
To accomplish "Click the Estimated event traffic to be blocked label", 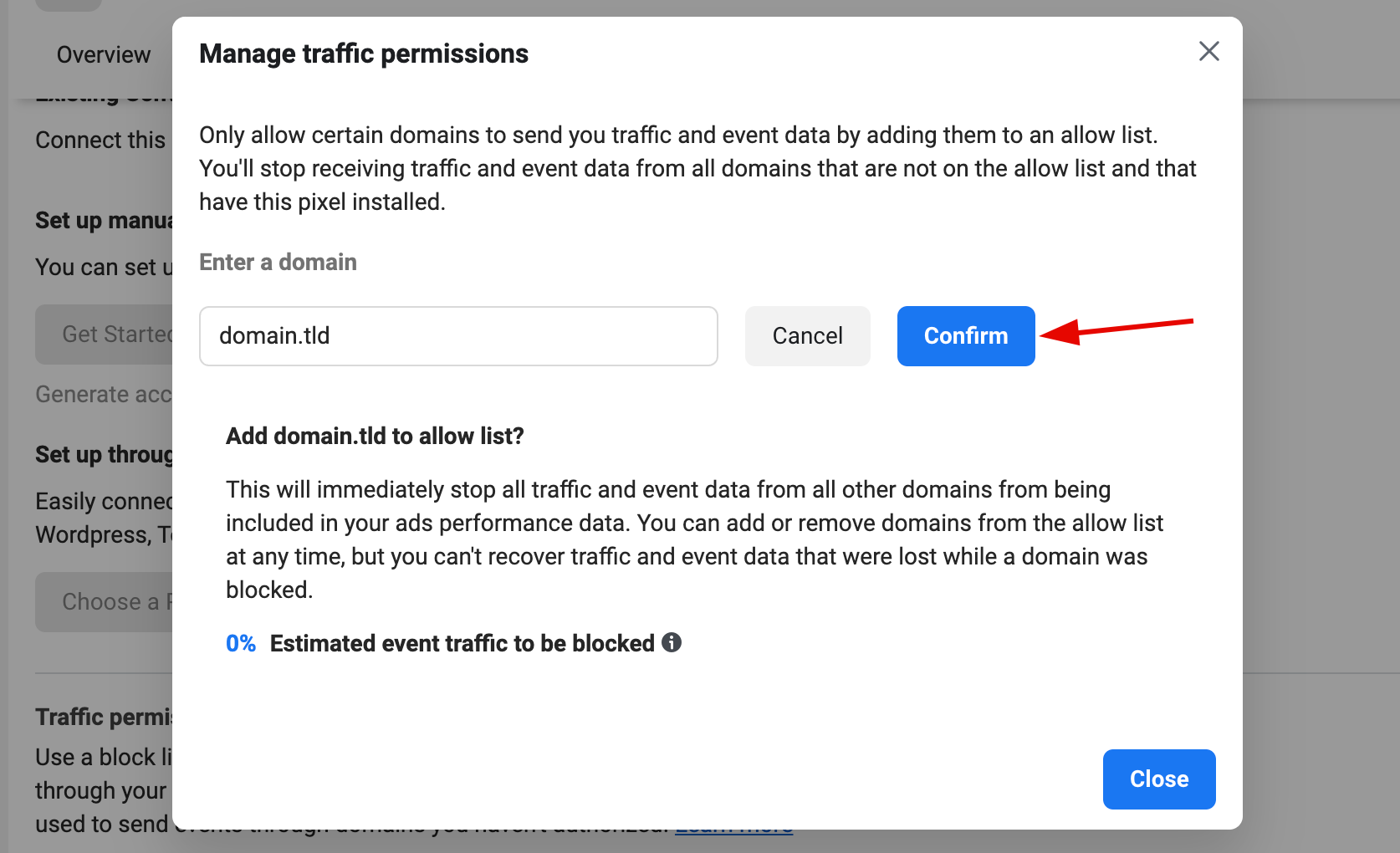I will [x=461, y=642].
